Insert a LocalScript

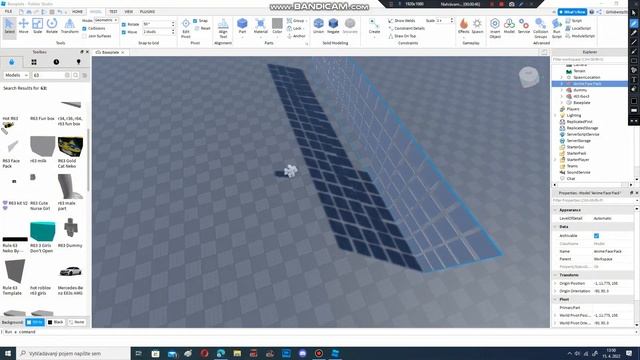tap(578, 28)
